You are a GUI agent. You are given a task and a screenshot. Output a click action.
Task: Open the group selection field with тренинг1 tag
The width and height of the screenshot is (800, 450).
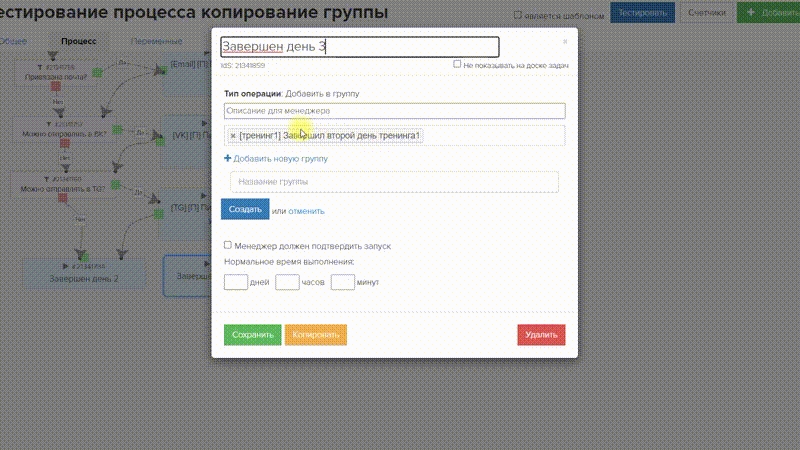[x=490, y=136]
